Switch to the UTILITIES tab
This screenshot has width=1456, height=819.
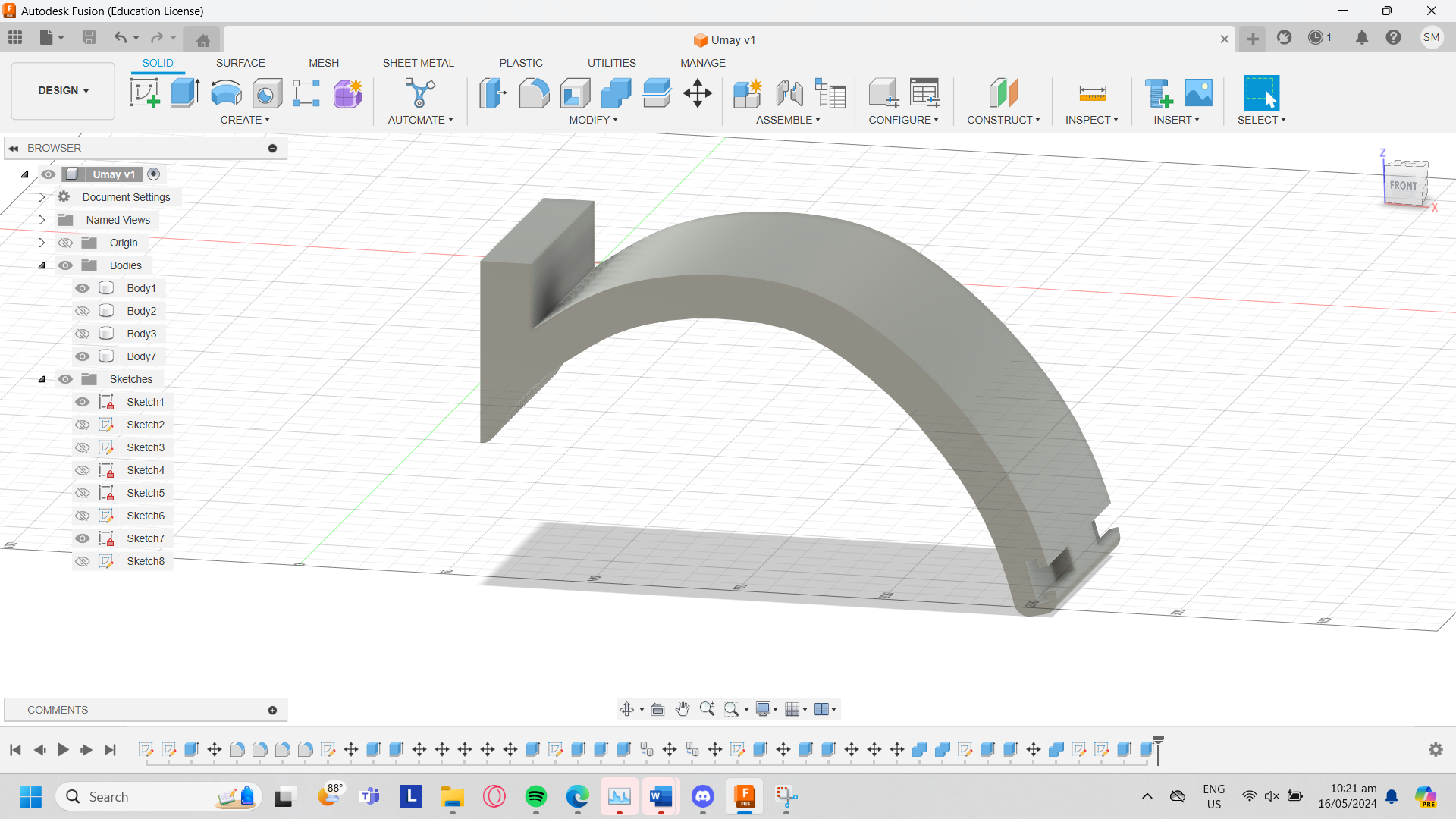[x=612, y=63]
